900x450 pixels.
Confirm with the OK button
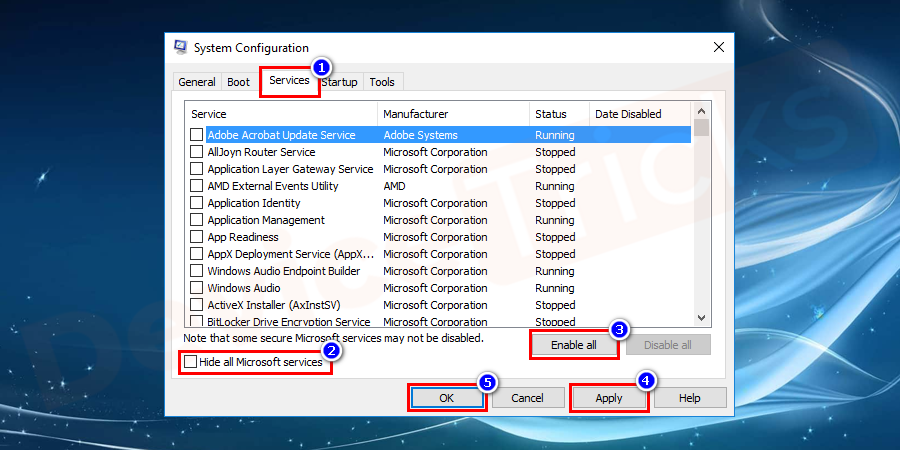click(x=447, y=398)
